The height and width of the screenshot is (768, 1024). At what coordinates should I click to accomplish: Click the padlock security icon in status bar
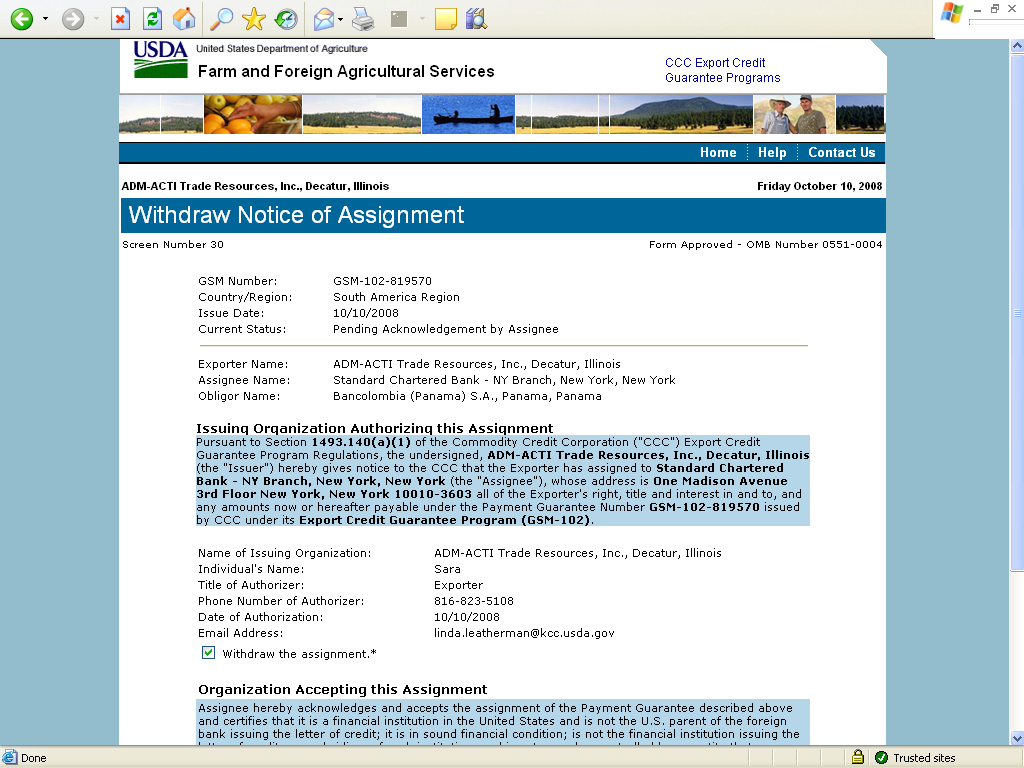point(857,757)
